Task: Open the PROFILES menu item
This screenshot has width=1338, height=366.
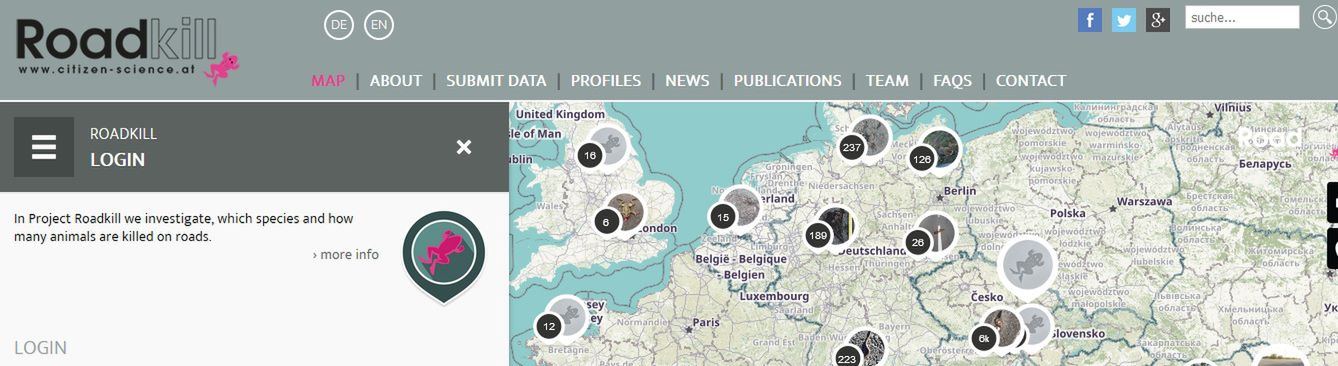Action: click(x=606, y=81)
